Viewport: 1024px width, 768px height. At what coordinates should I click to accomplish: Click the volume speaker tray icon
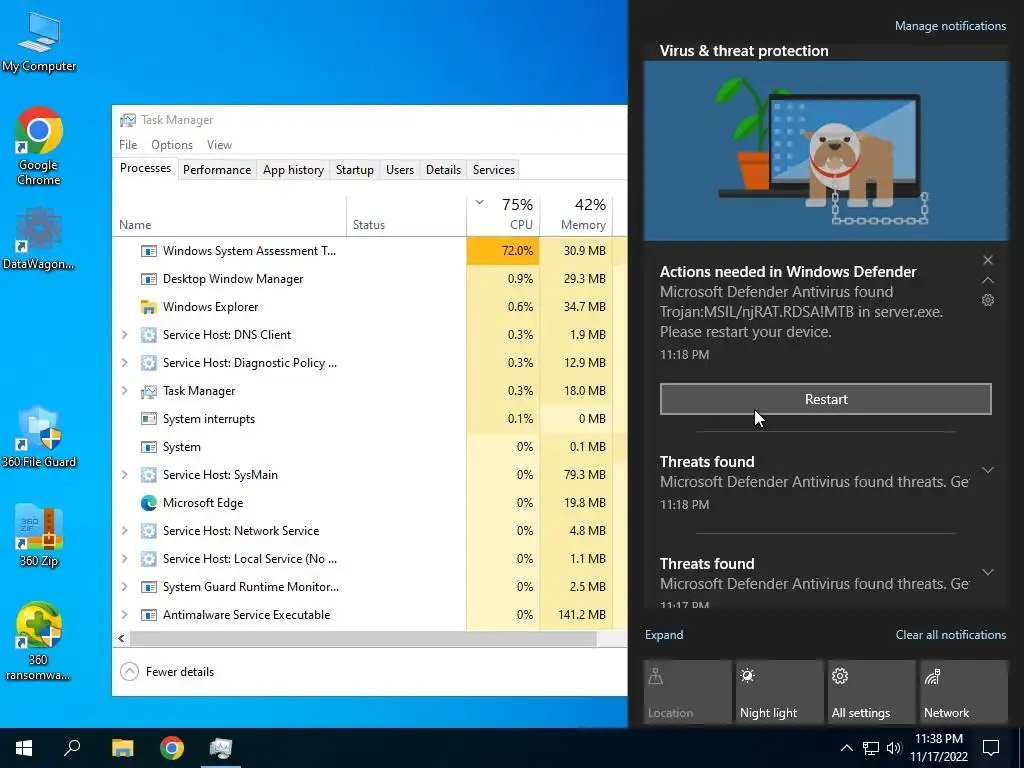tap(894, 748)
